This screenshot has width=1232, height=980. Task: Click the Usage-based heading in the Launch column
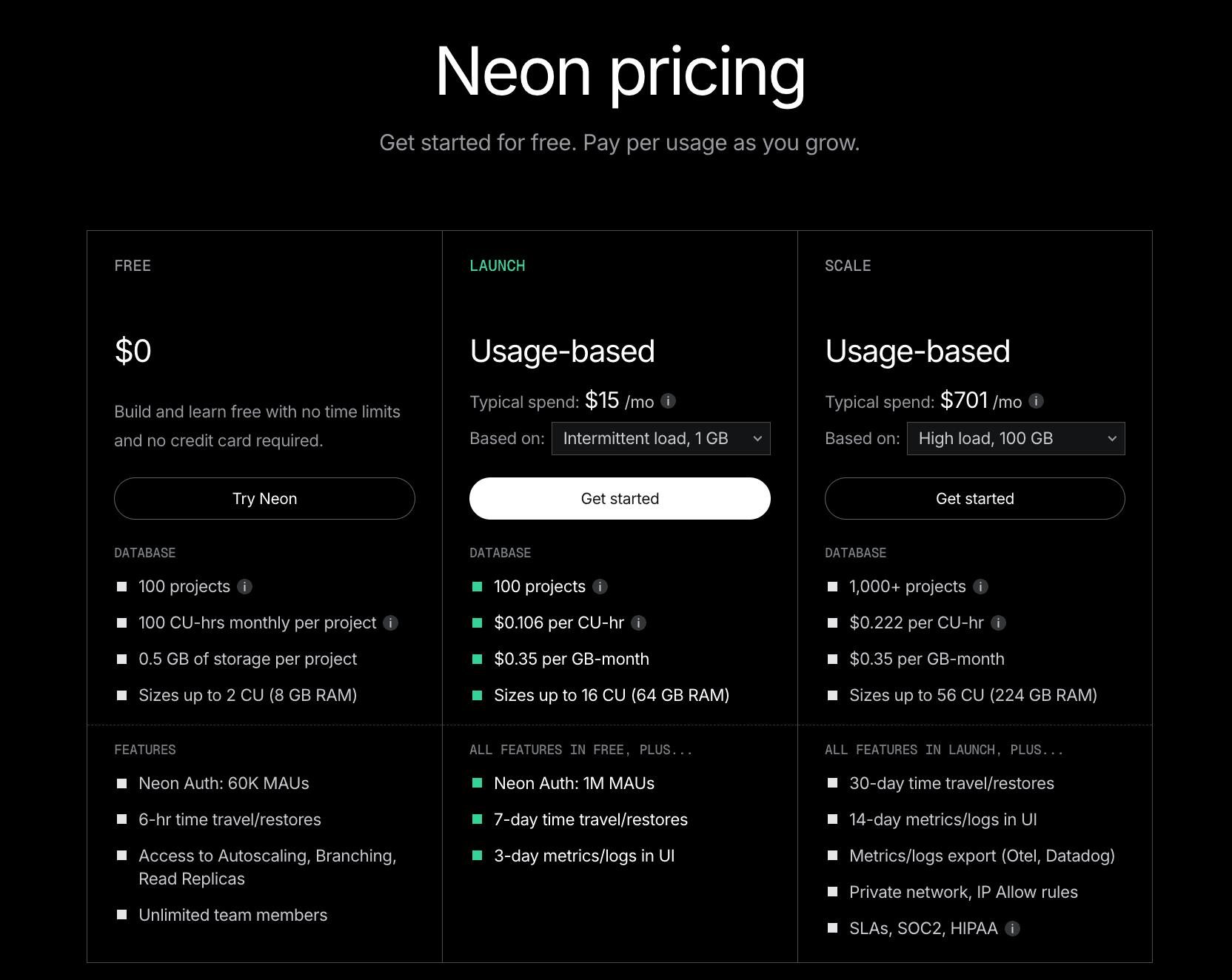coord(562,351)
